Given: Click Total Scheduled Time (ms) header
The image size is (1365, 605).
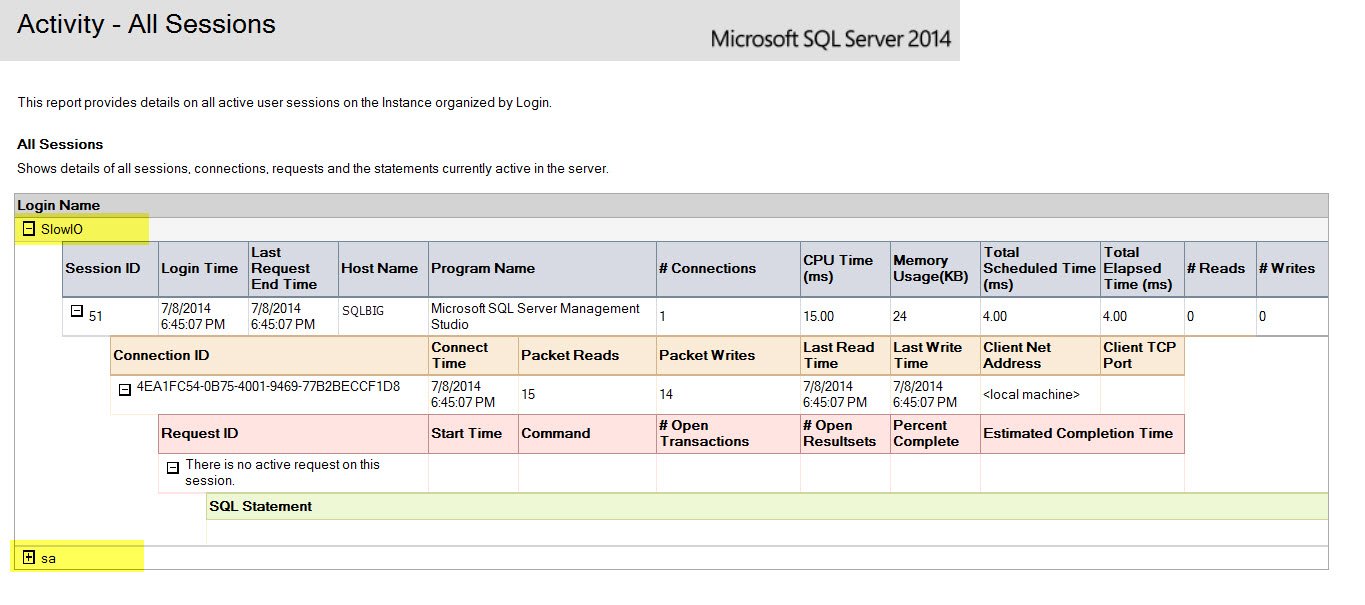Looking at the screenshot, I should [x=1041, y=268].
